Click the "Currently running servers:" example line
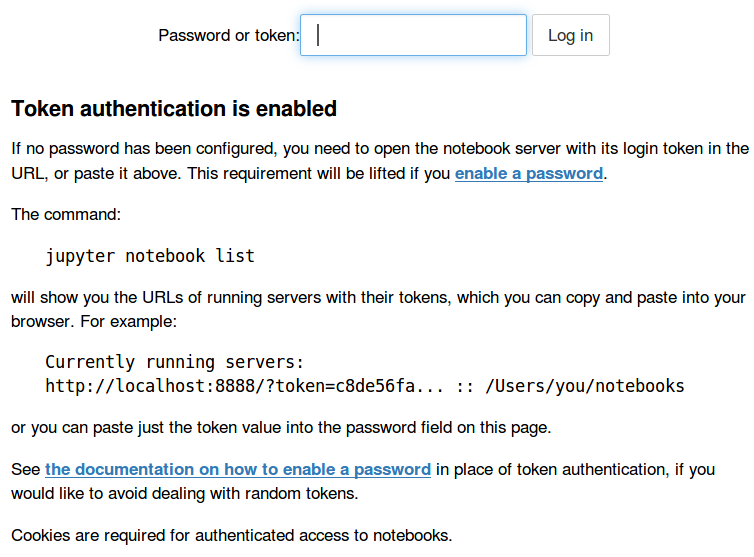The image size is (754, 557). point(174,362)
